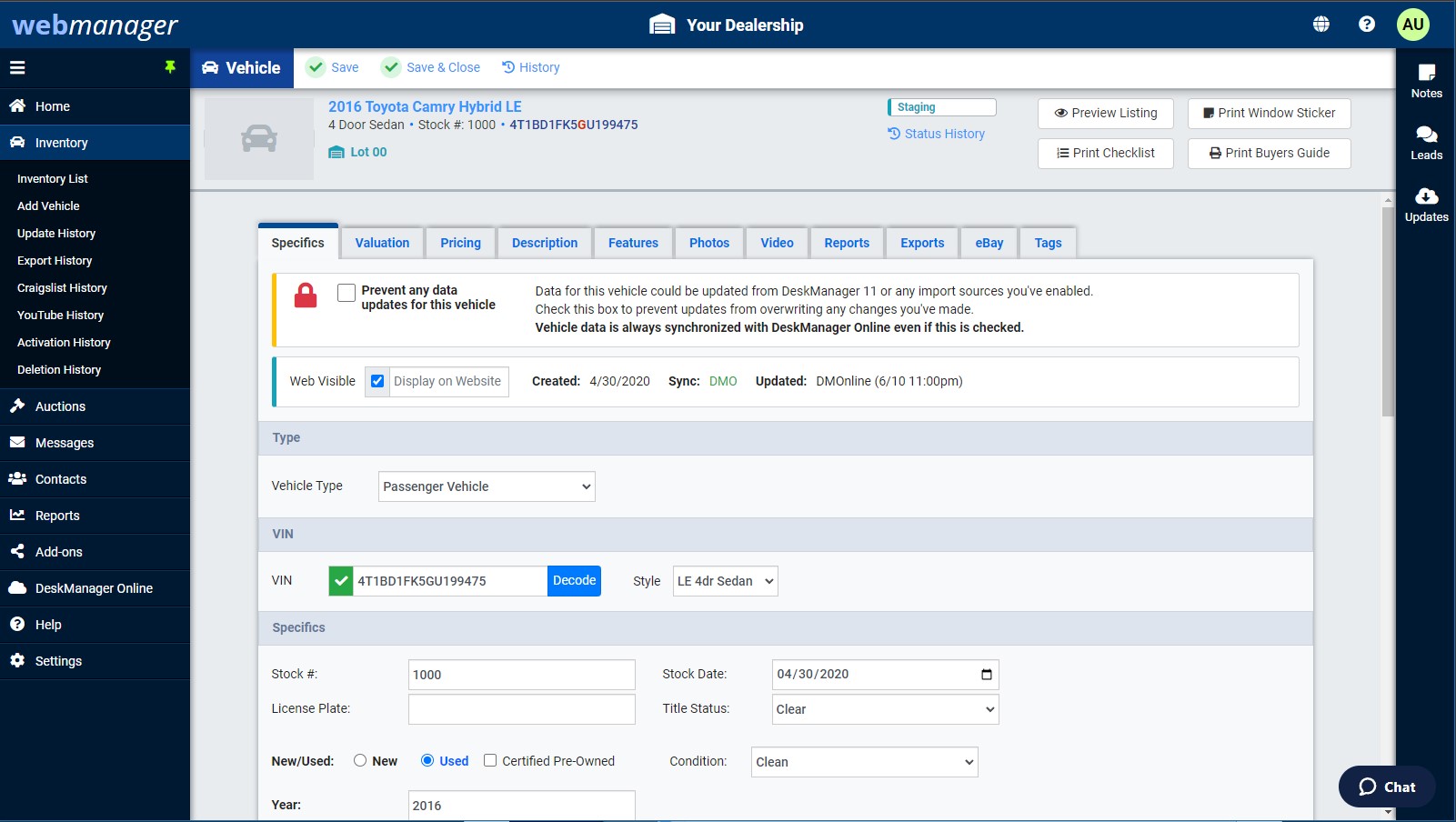Open Messages in the sidebar
The image size is (1456, 822).
pyautogui.click(x=95, y=443)
